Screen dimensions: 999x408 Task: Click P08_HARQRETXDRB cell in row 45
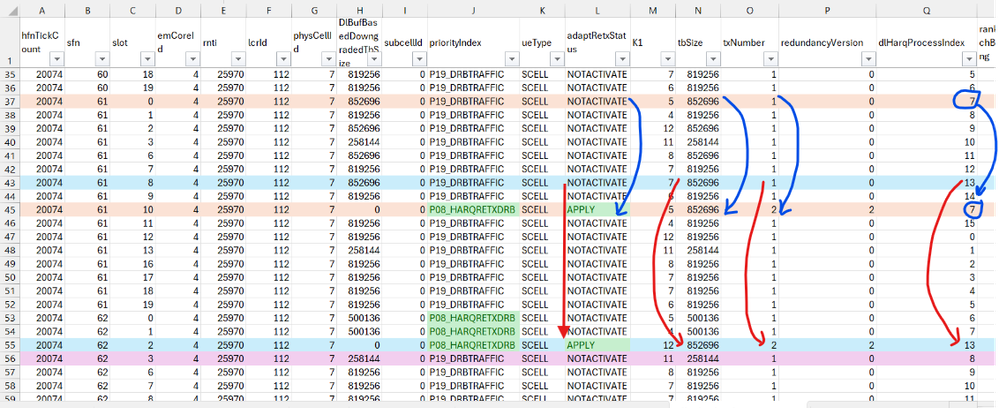click(473, 208)
